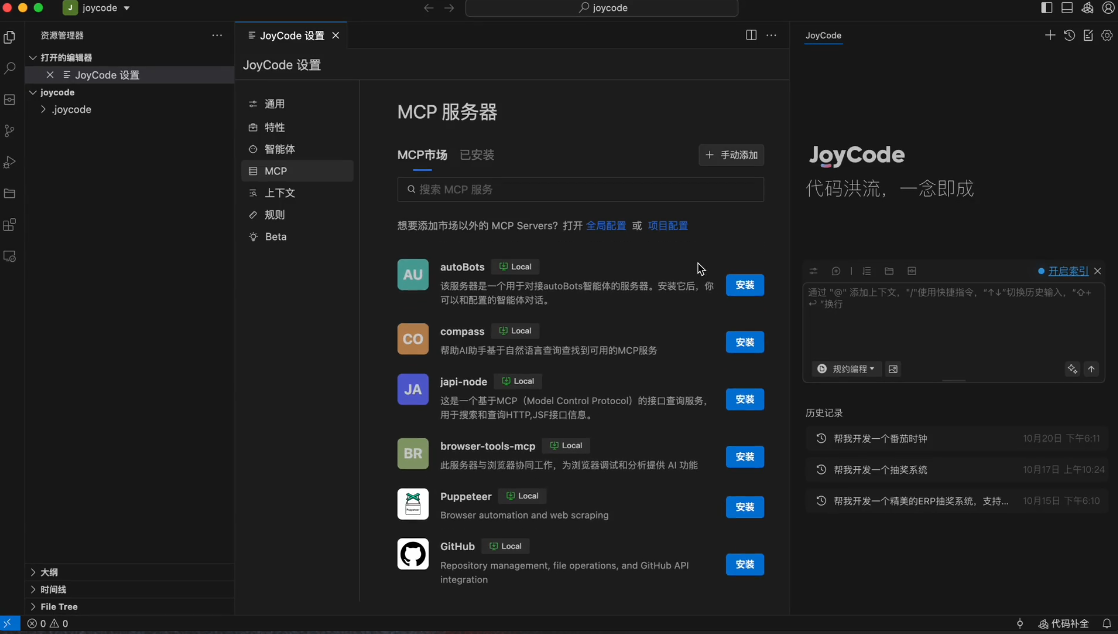Click remote connection icon in status bar
Viewport: 1118px width, 634px height.
9,623
